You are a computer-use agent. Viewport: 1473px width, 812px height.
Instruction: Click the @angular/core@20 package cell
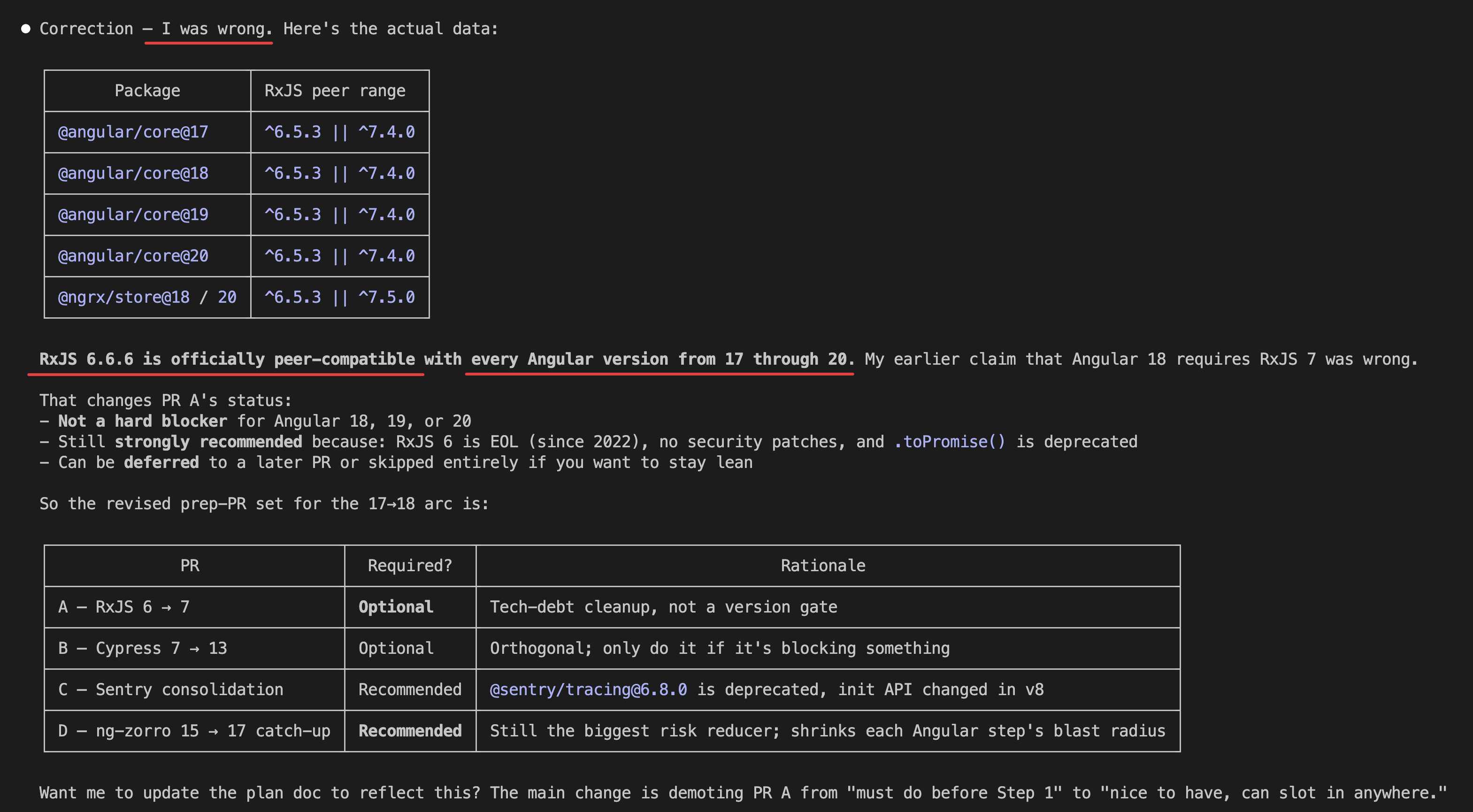click(133, 256)
